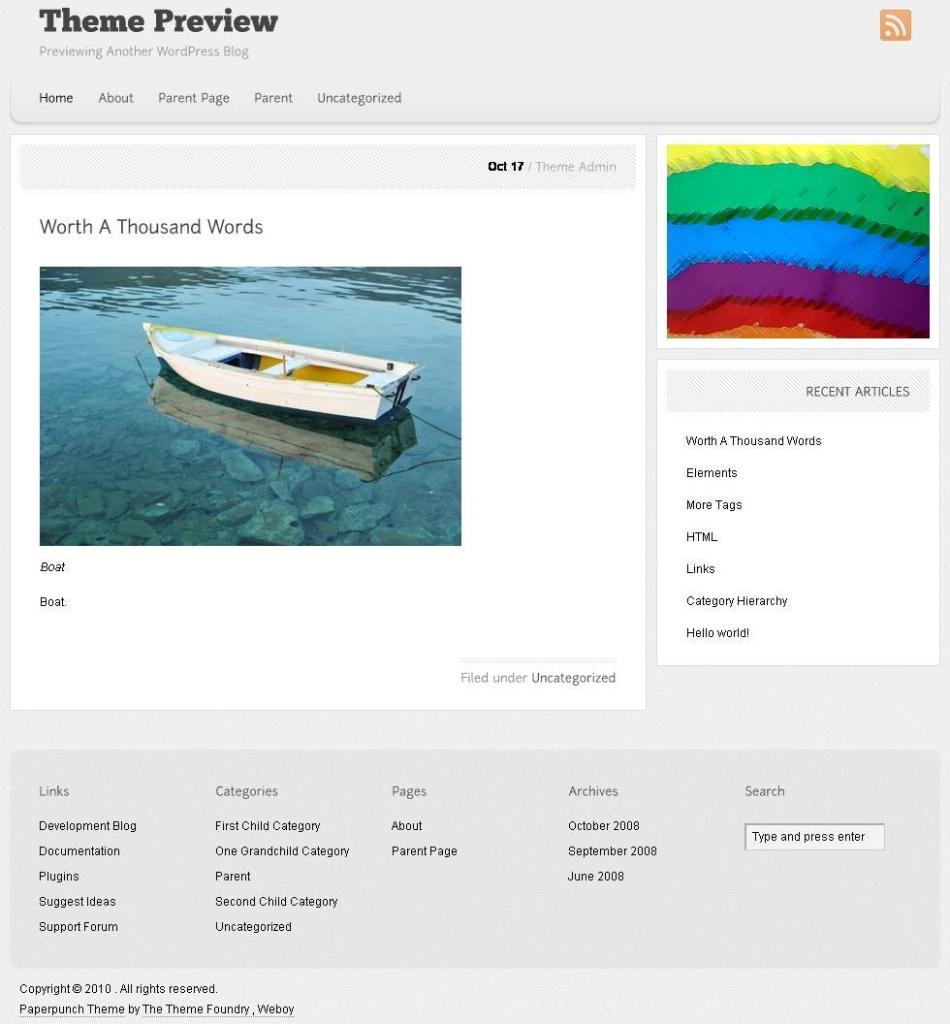Open The Theme Foundry footer link
This screenshot has width=950, height=1024.
click(196, 1009)
